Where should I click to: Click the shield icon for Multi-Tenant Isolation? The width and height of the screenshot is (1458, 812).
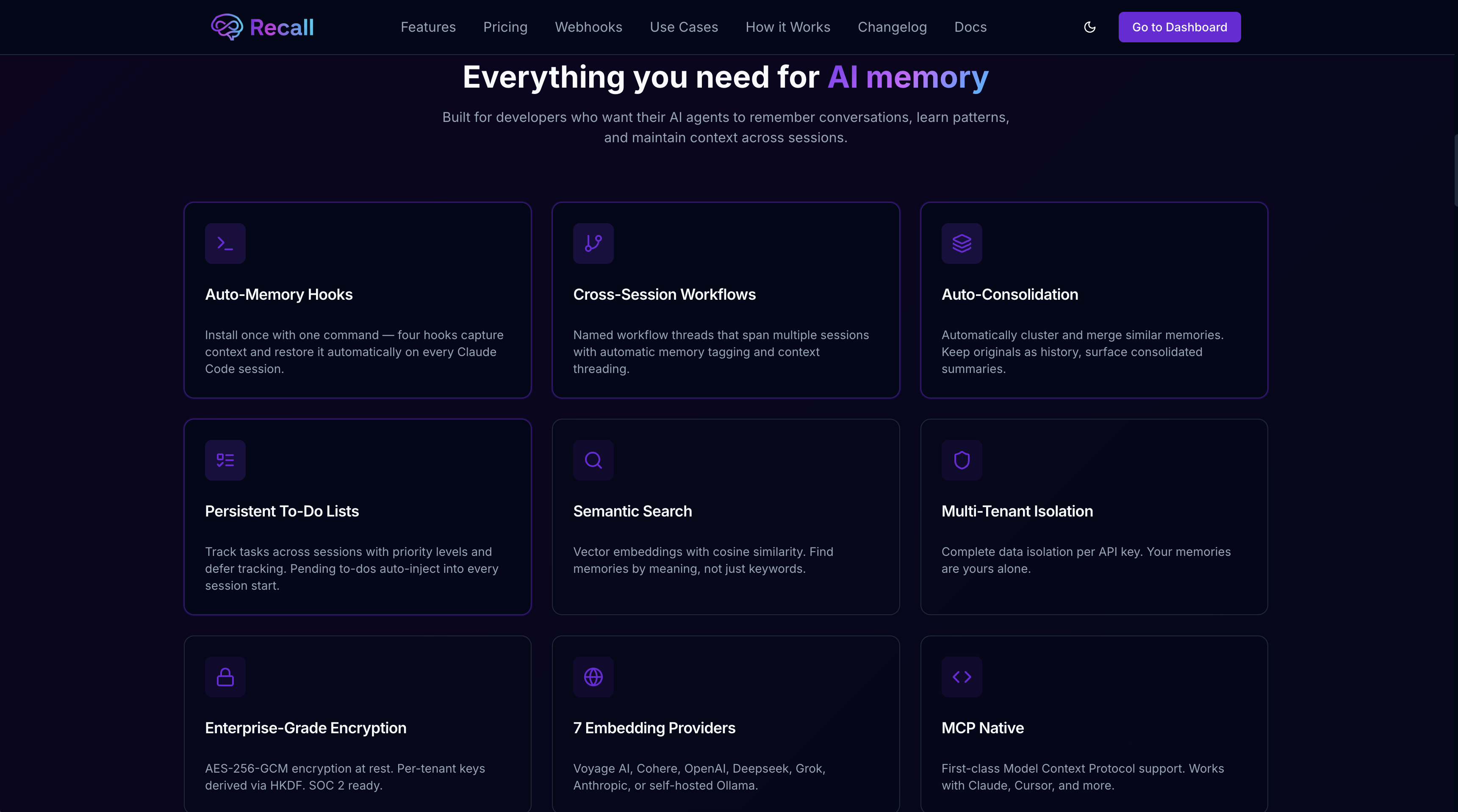[962, 460]
